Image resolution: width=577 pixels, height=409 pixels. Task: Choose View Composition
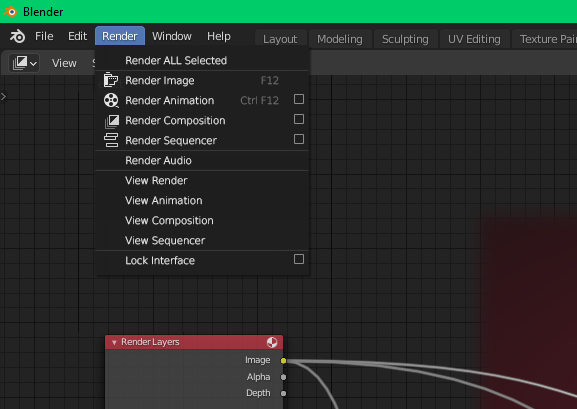pyautogui.click(x=202, y=221)
